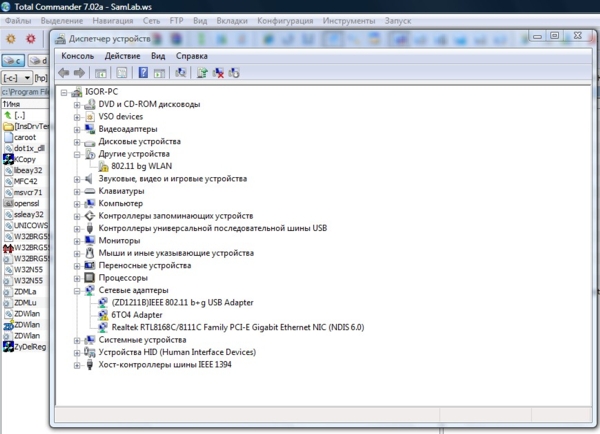The height and width of the screenshot is (434, 600).
Task: Expand DVD и CD-ROM дисководы
Action: [77, 105]
